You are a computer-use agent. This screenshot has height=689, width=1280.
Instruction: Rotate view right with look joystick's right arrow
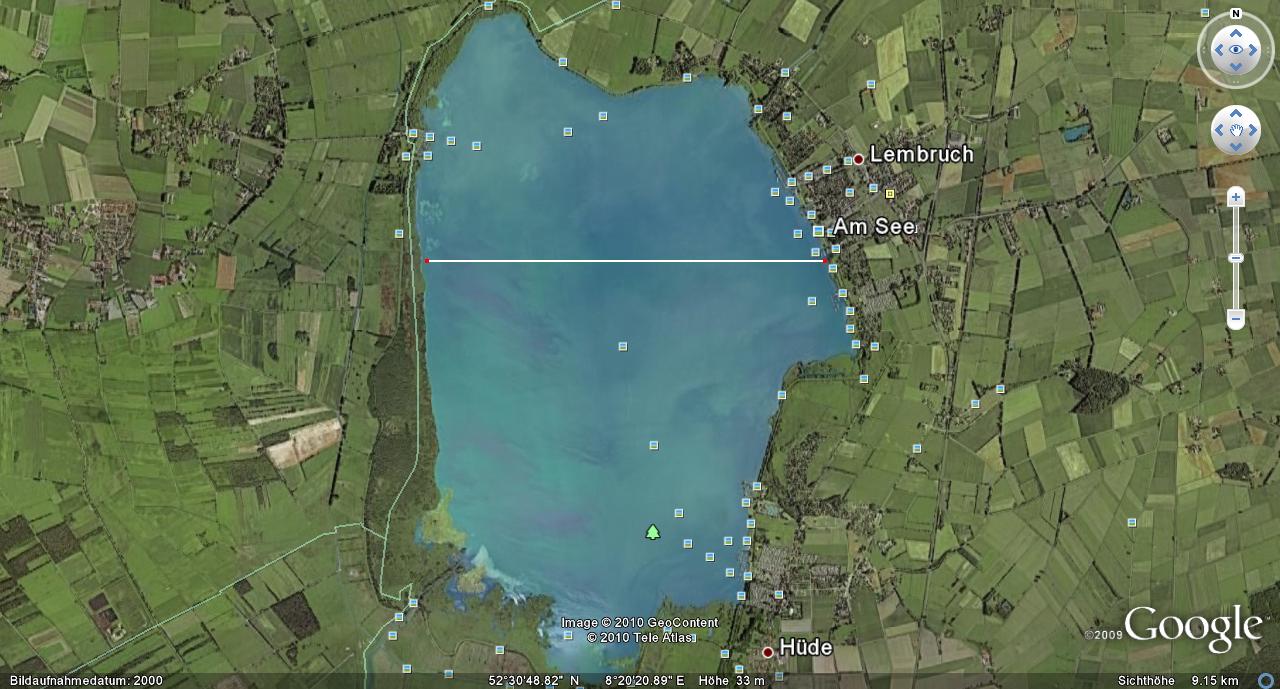1254,49
